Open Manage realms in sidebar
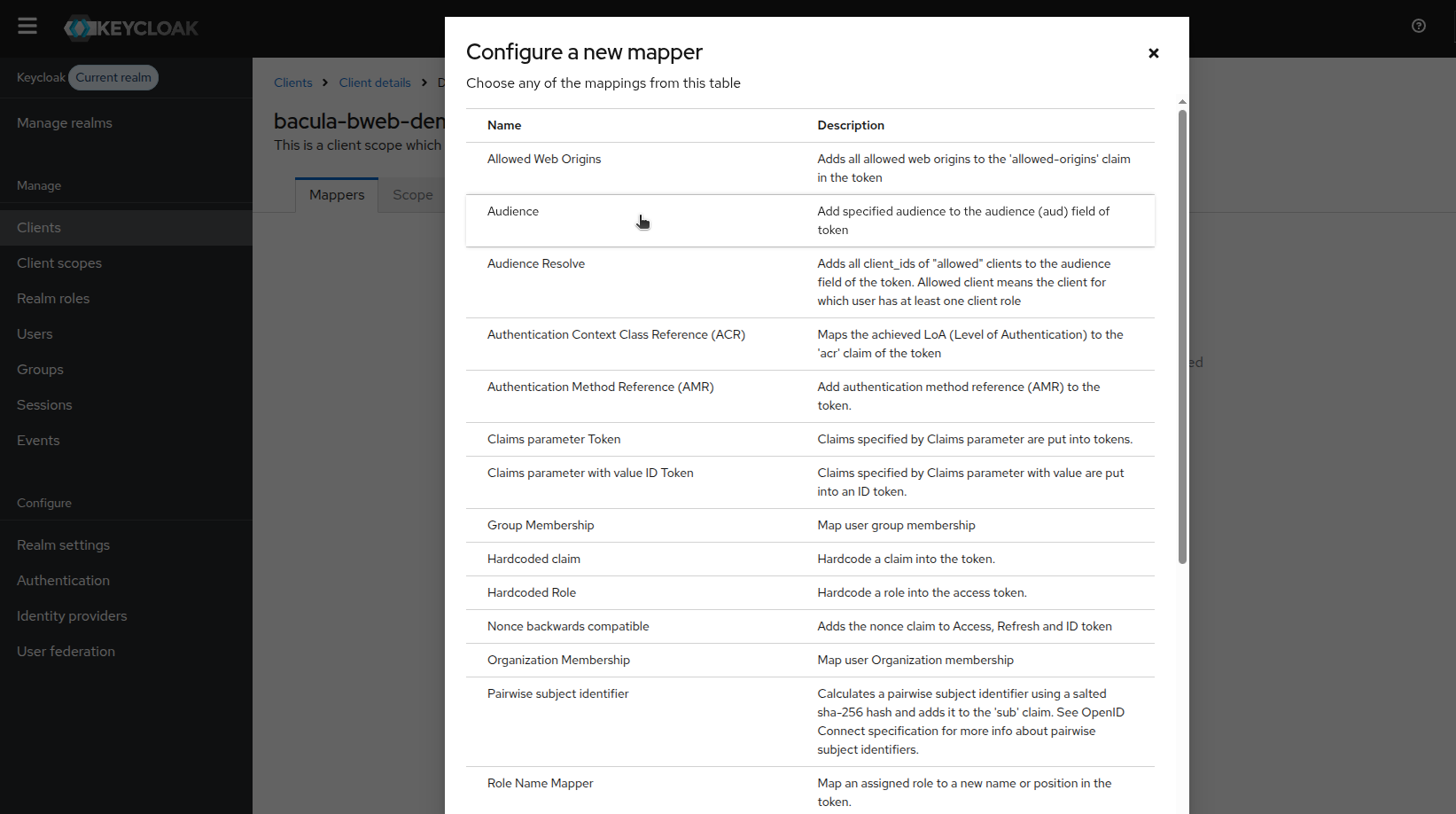 pos(65,123)
